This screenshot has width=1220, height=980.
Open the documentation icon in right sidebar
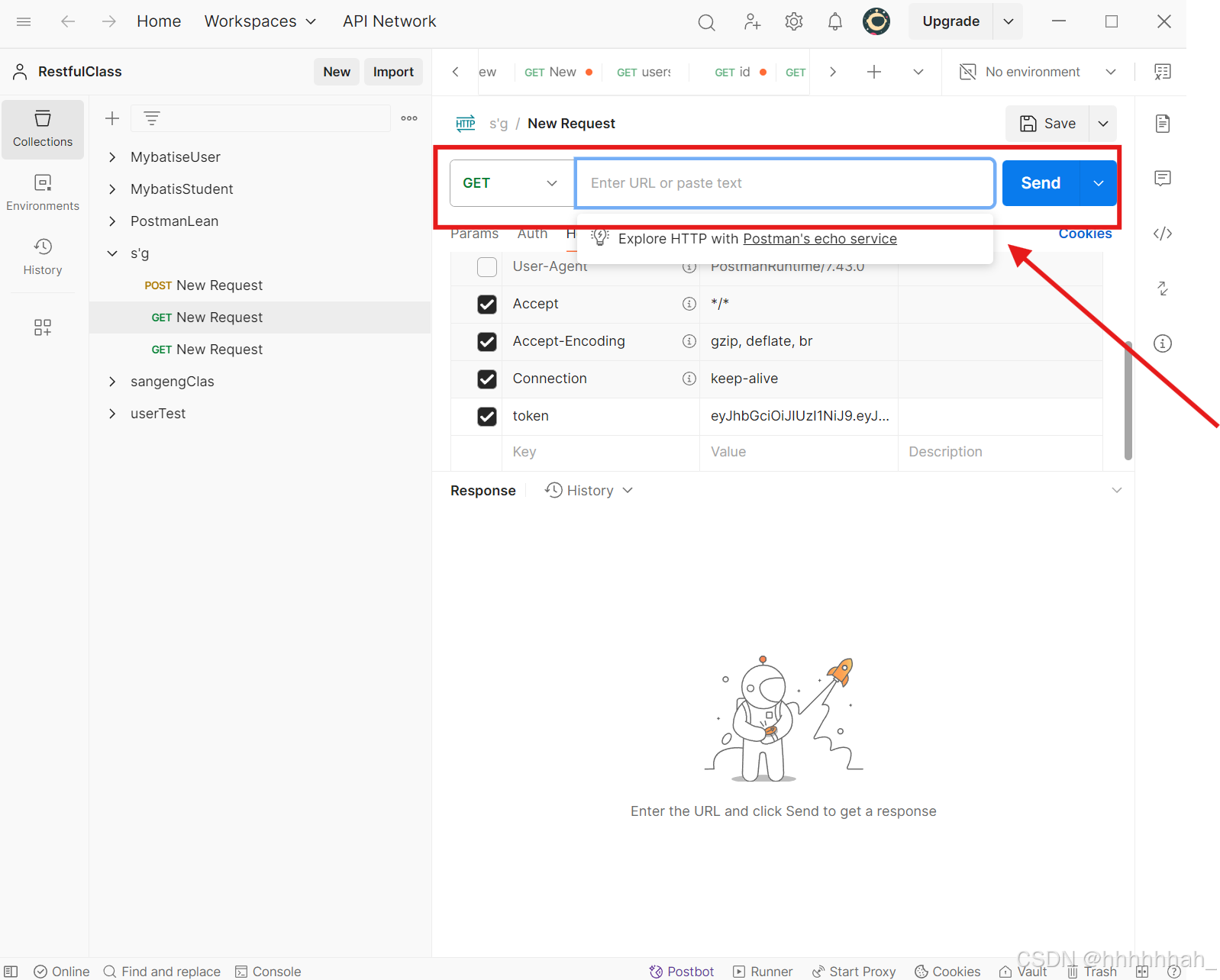(1163, 124)
